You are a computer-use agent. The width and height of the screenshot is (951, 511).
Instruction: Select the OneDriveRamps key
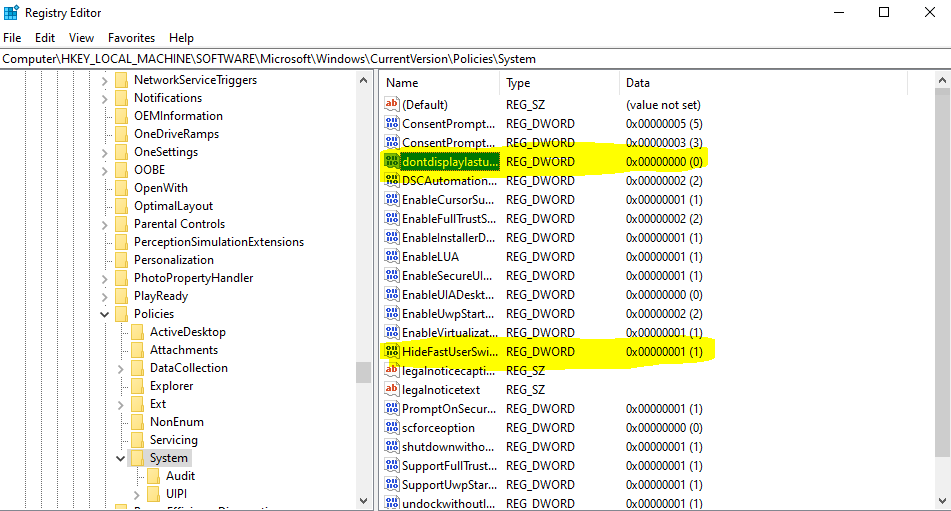coord(176,134)
